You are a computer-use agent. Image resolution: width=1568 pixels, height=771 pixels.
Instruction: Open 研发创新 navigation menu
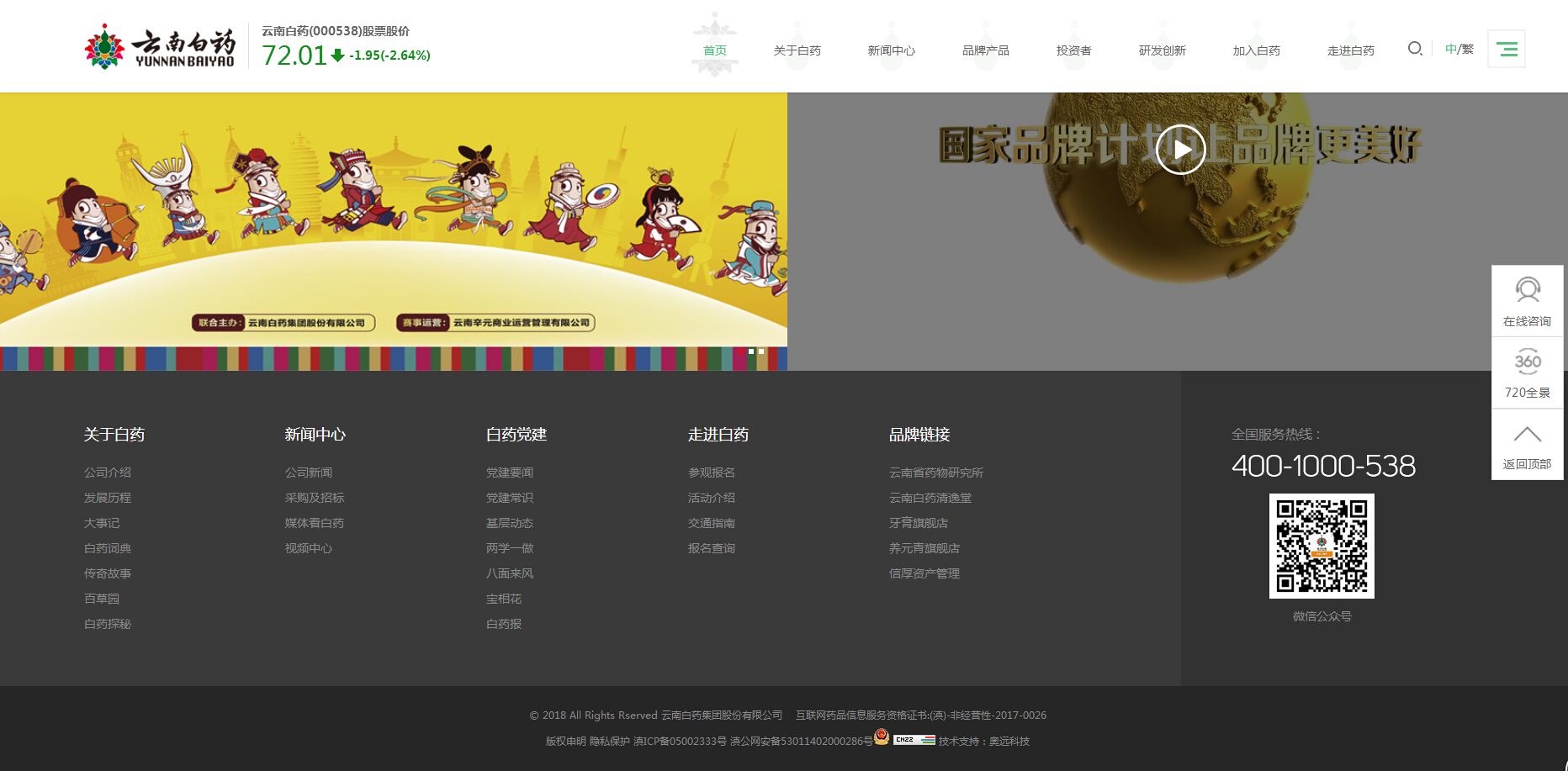pos(1162,50)
